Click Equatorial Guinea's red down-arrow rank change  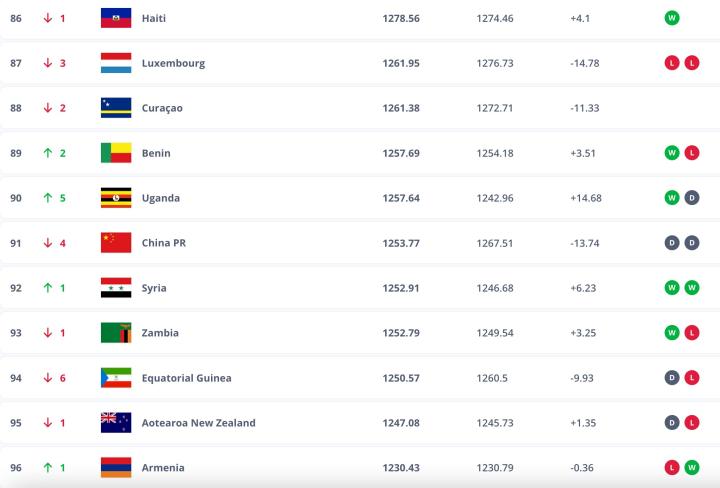(47, 378)
